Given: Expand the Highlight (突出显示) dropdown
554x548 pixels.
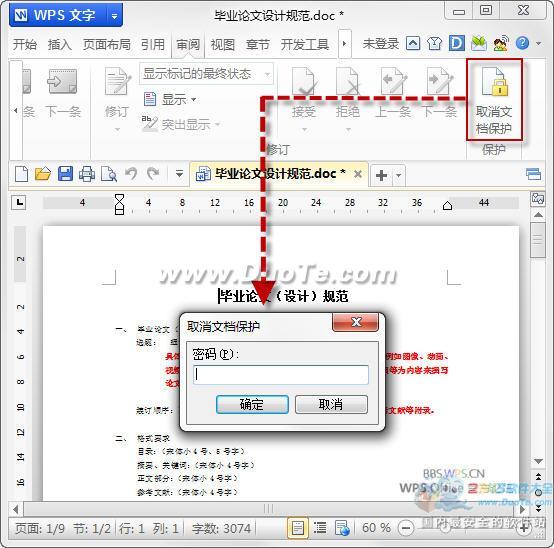Looking at the screenshot, I should tap(217, 124).
